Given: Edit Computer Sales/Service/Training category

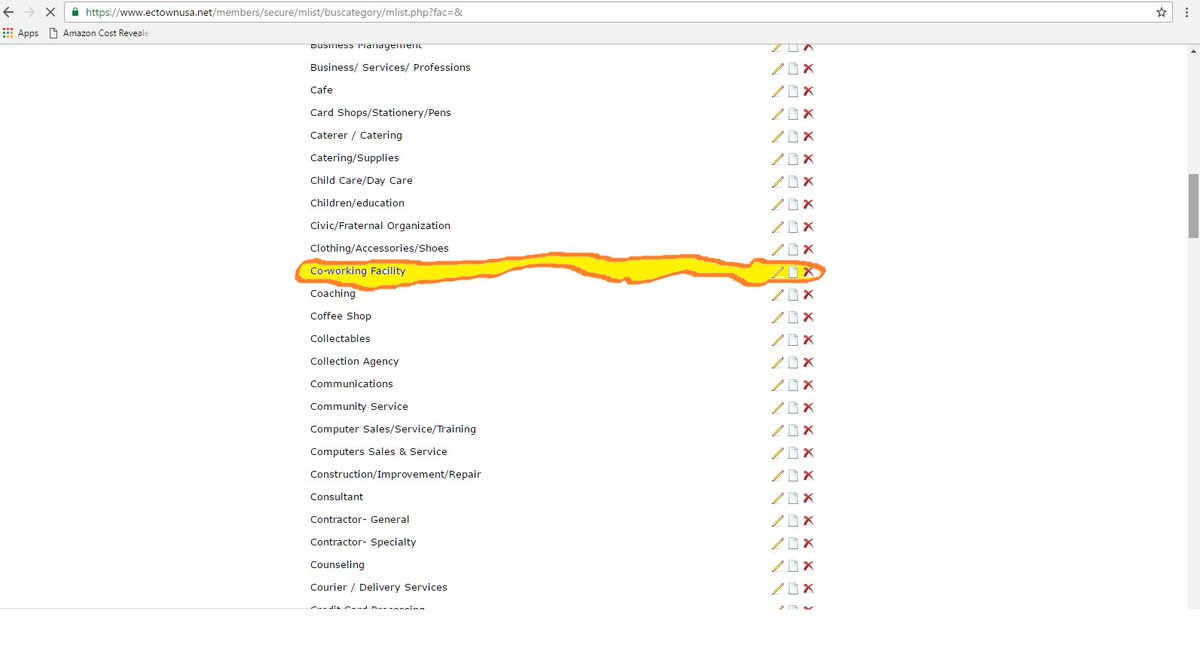Looking at the screenshot, I should 777,430.
